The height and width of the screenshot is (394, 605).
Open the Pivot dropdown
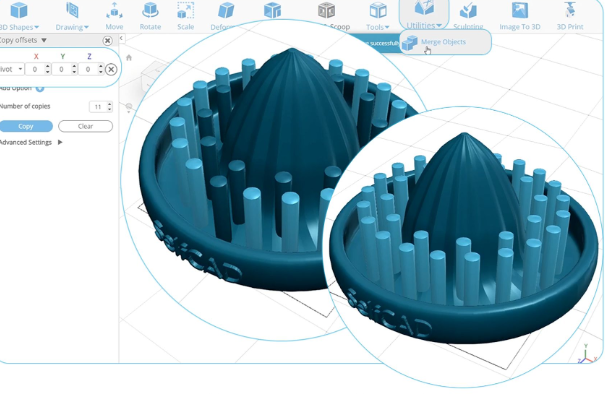point(12,69)
